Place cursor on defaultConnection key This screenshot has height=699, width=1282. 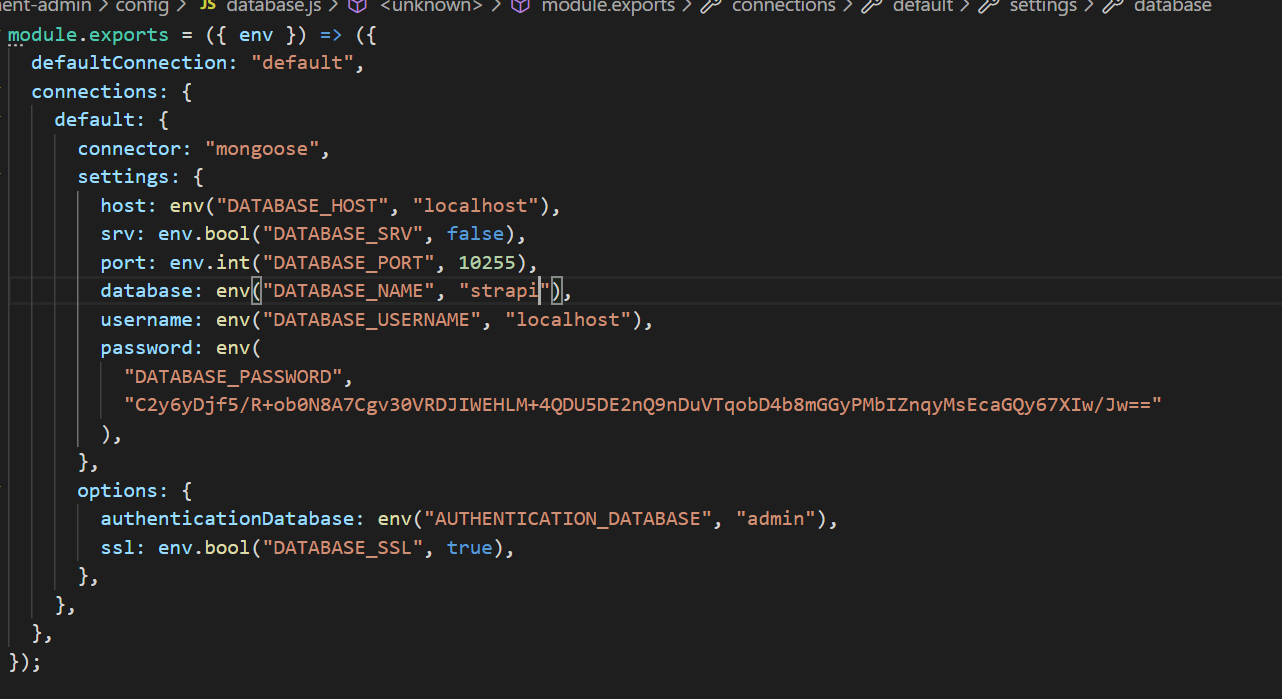130,62
